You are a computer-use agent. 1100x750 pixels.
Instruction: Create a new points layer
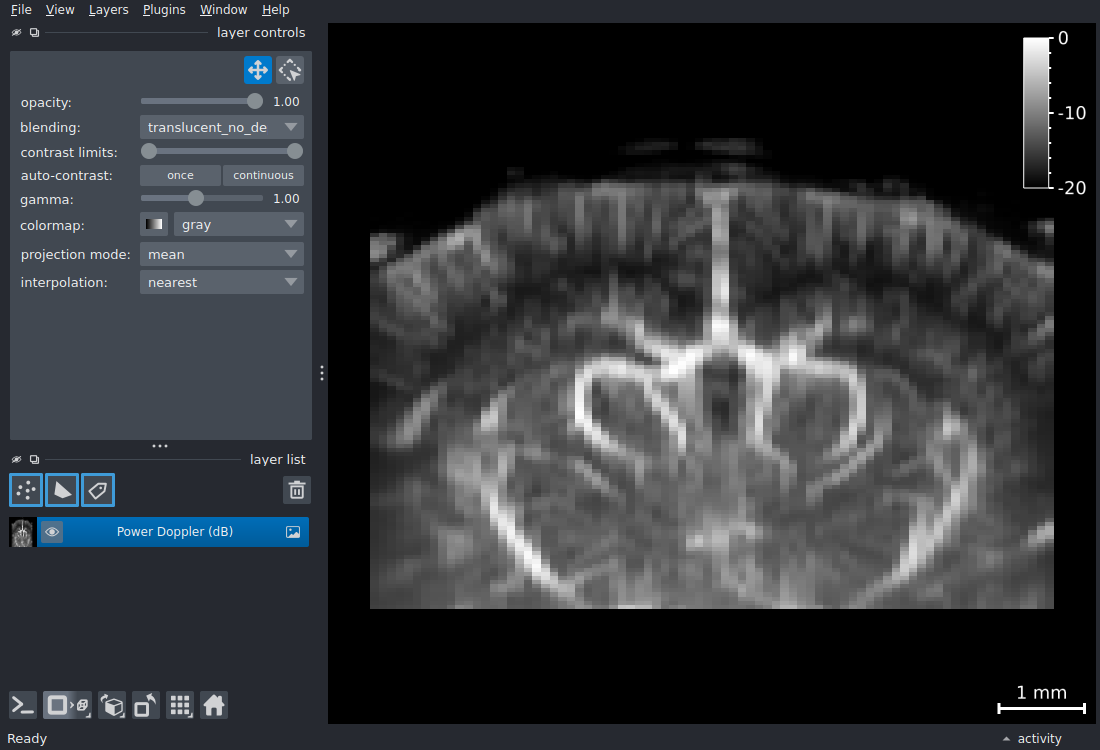26,490
